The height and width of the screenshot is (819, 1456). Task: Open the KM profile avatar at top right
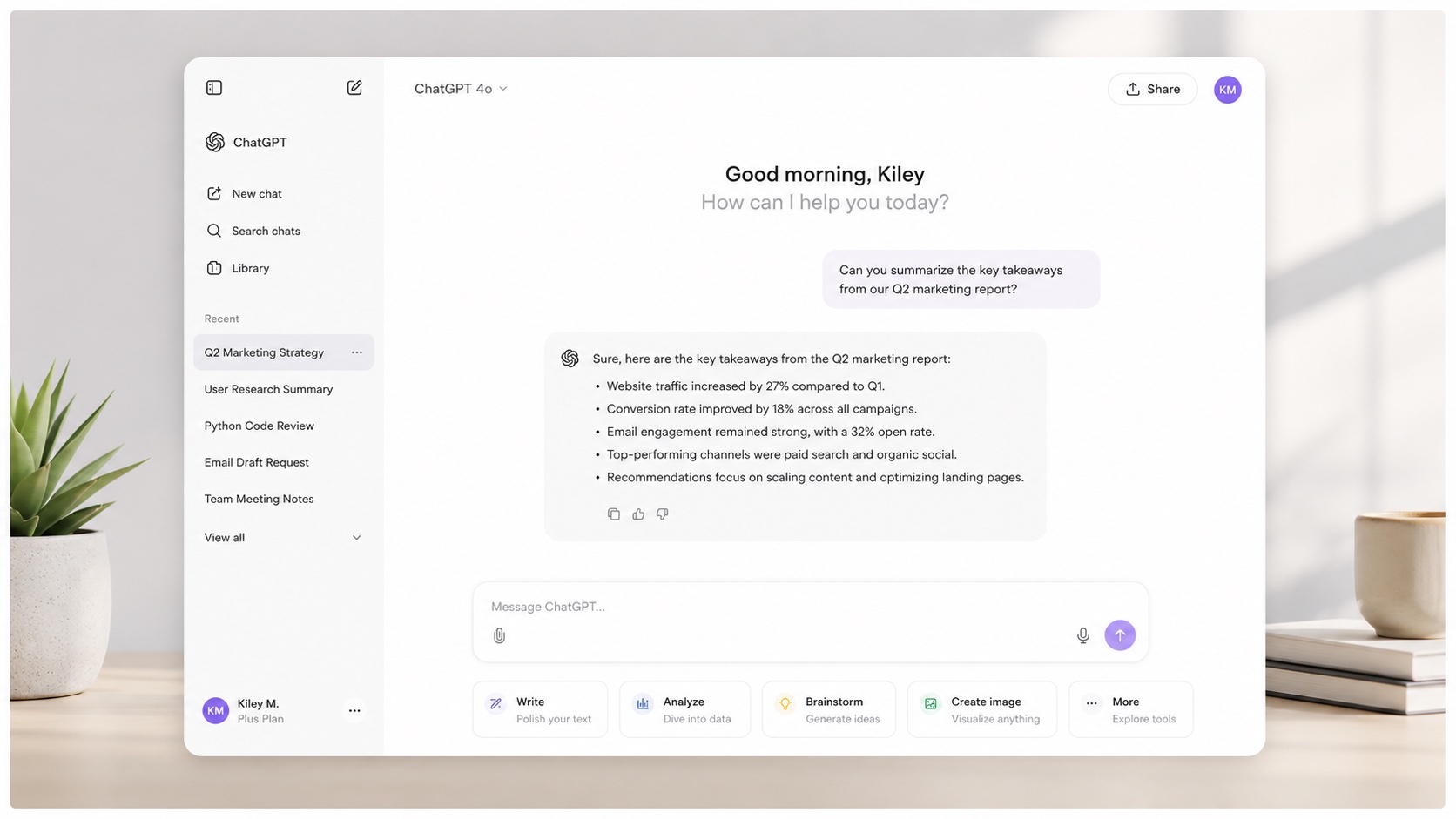coord(1228,90)
